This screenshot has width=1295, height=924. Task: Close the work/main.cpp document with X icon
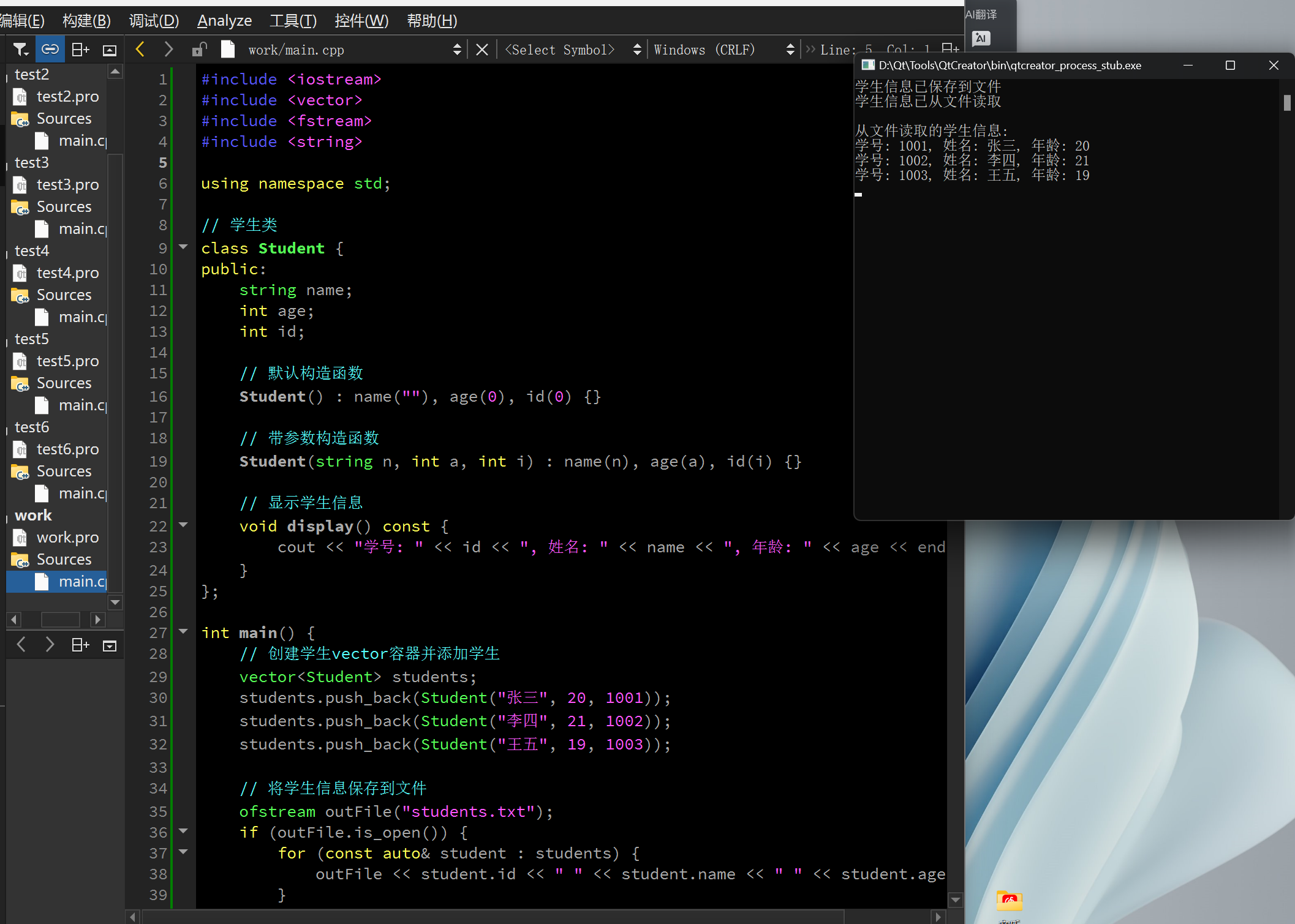click(482, 50)
